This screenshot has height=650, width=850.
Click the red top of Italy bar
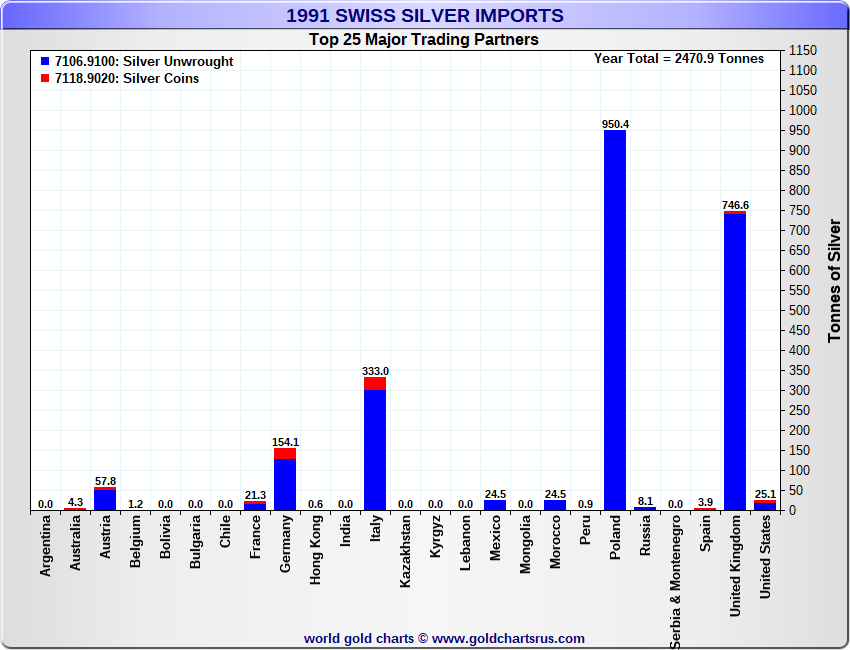pos(375,384)
